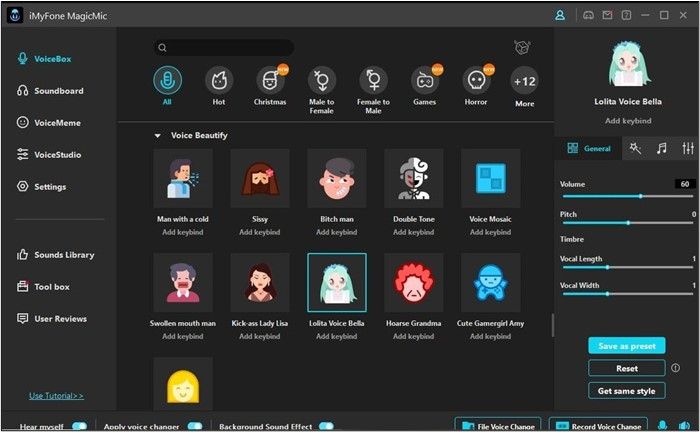Open the magic wand effects tab
The image size is (700, 432).
click(x=635, y=148)
